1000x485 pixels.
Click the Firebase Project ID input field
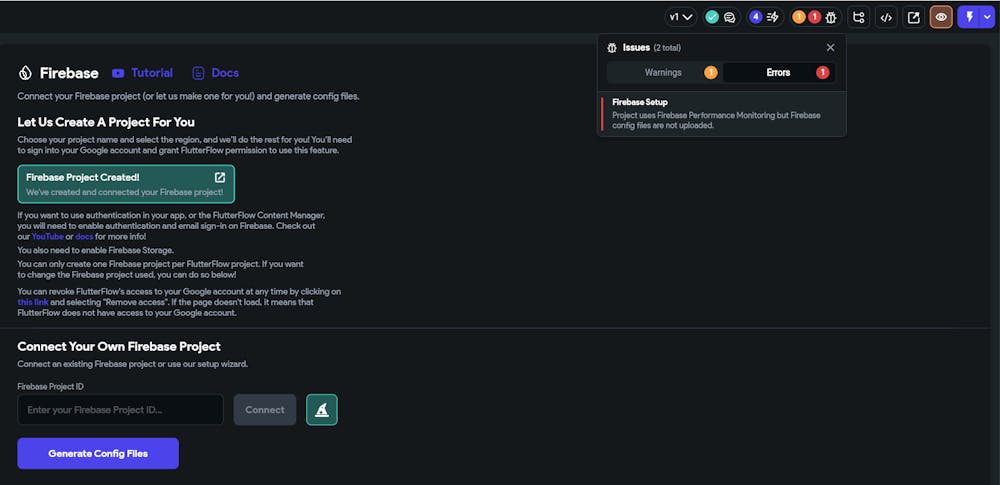click(x=120, y=410)
